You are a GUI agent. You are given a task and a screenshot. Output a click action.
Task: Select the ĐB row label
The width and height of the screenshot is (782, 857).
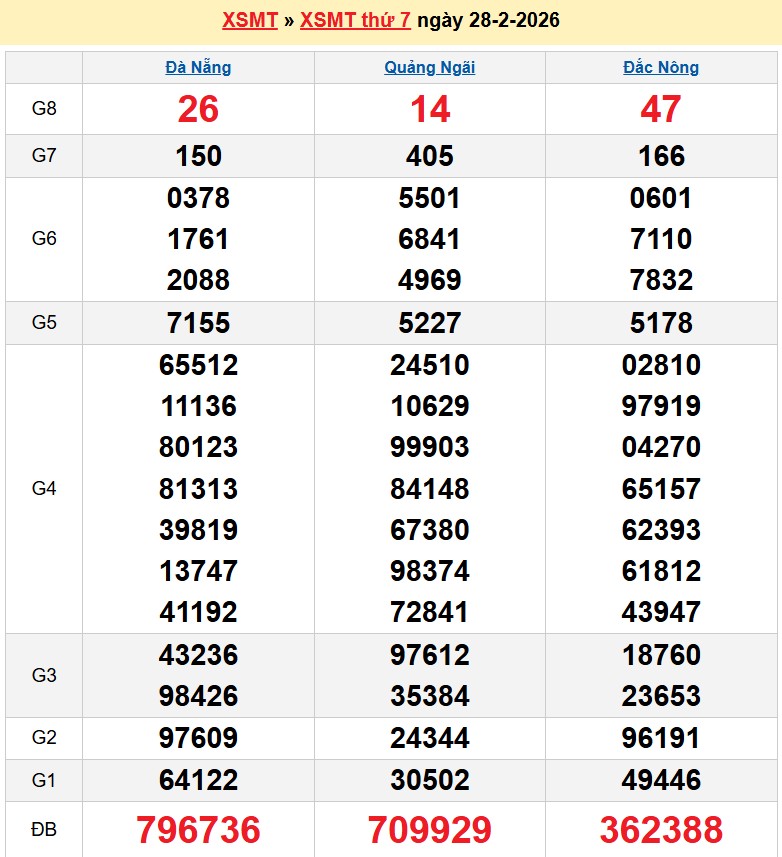click(x=44, y=830)
